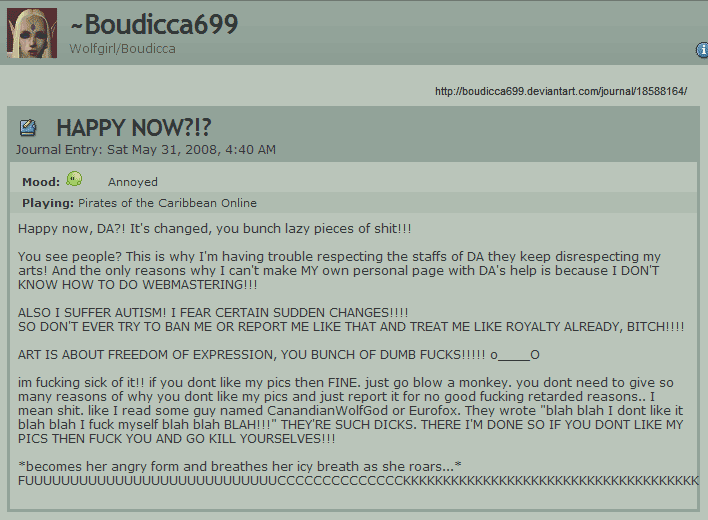
Task: Click the Boudicca699 avatar image
Action: click(x=32, y=33)
